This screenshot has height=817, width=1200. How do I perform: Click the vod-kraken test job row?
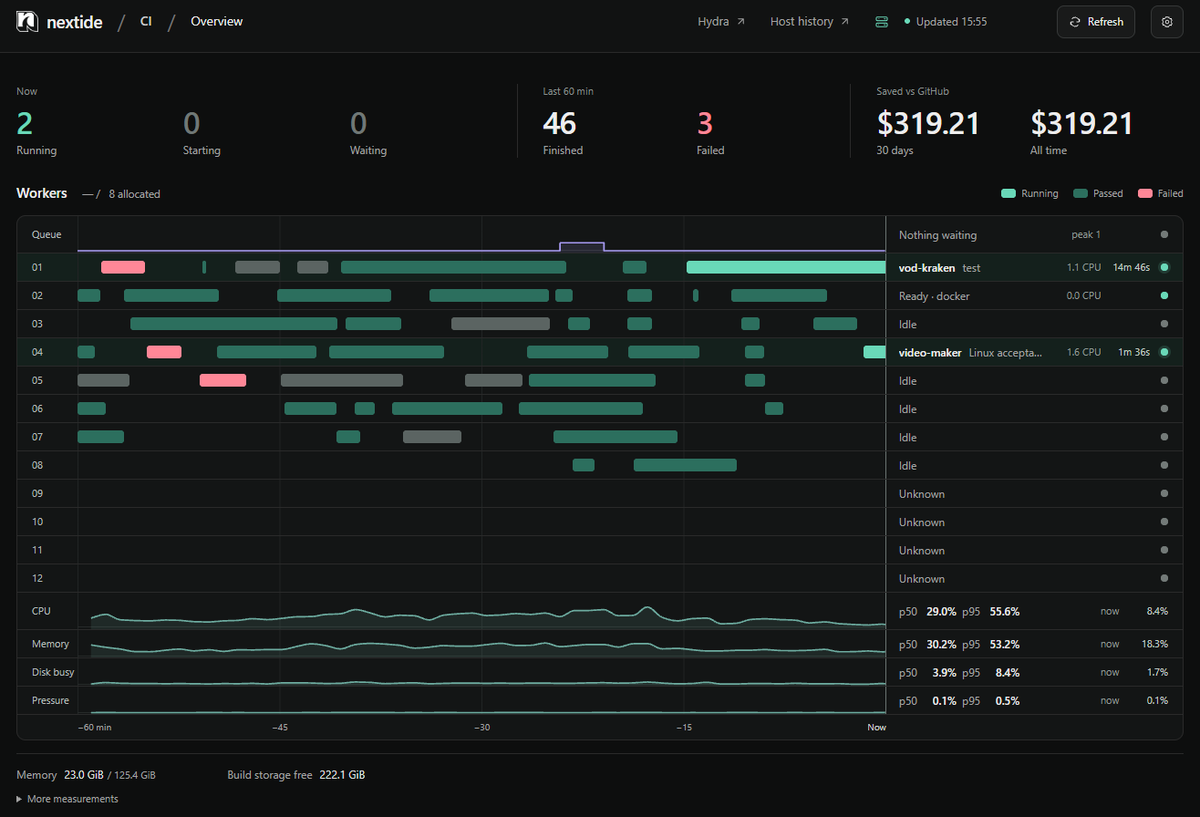tap(1034, 267)
